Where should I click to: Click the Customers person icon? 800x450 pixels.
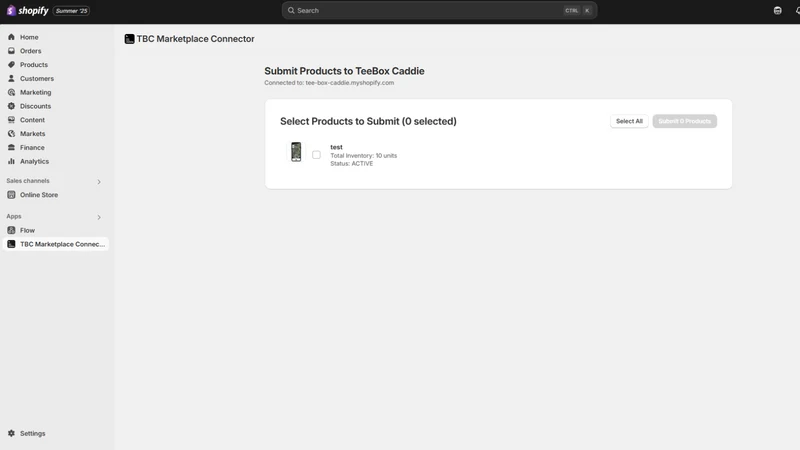click(x=11, y=79)
